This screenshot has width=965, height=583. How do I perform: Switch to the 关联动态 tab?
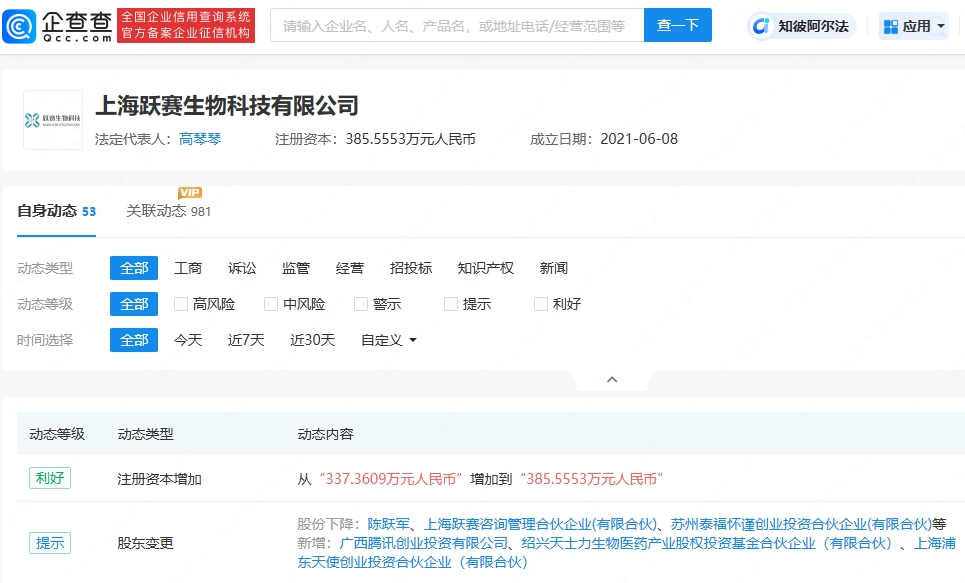pyautogui.click(x=157, y=211)
